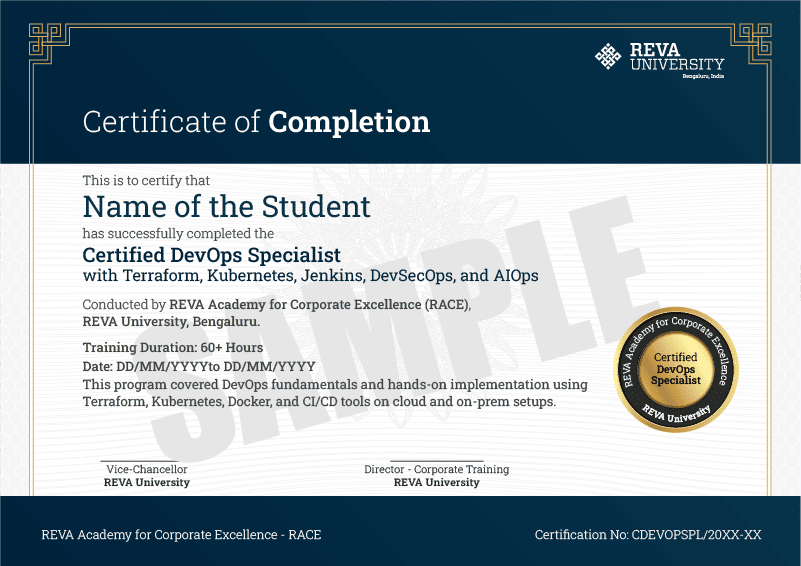
Task: Click the 'with Terraform, Kubernetes, Jenkins' subtitle line
Action: (311, 276)
